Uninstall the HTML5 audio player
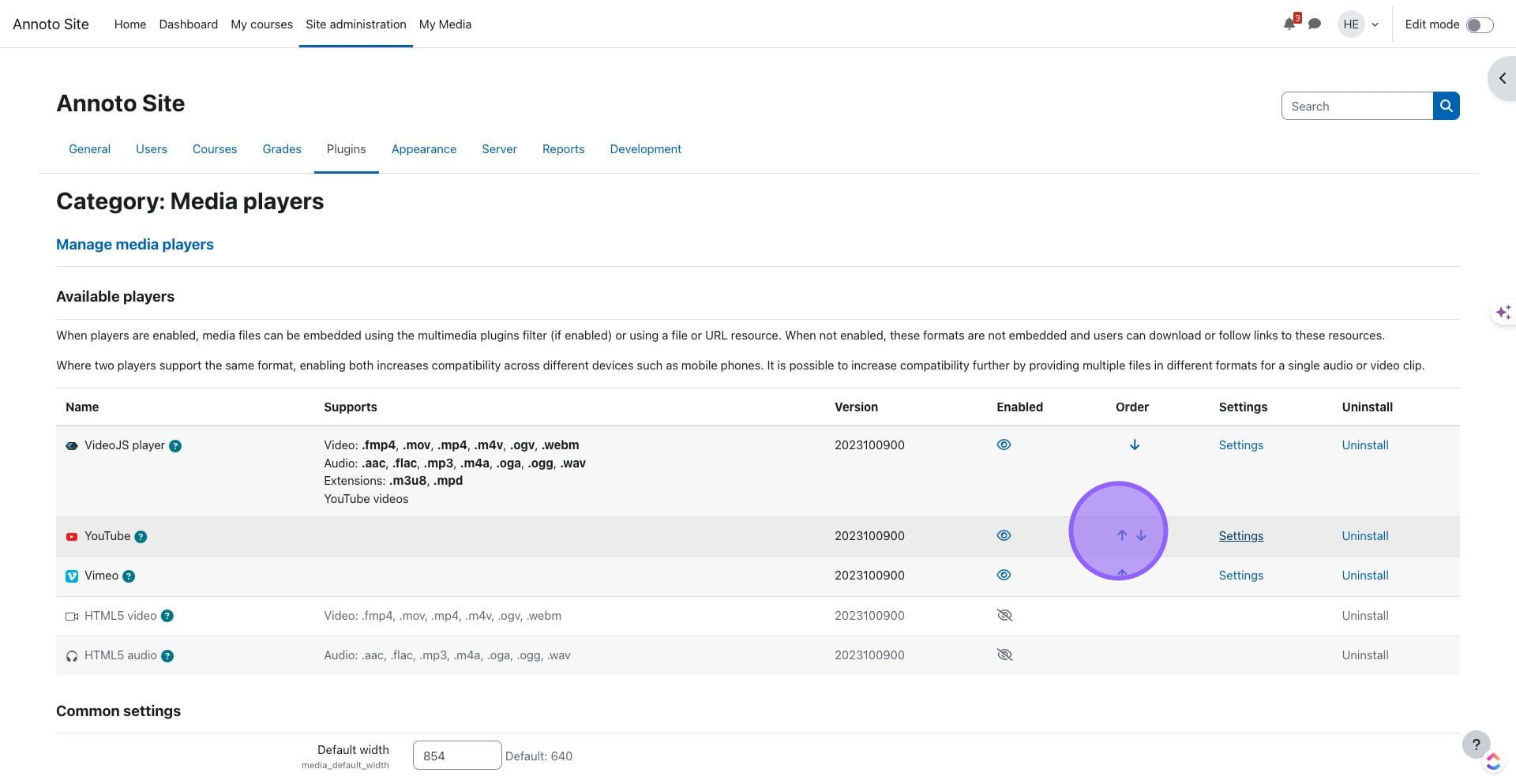This screenshot has height=784, width=1516. coord(1364,655)
